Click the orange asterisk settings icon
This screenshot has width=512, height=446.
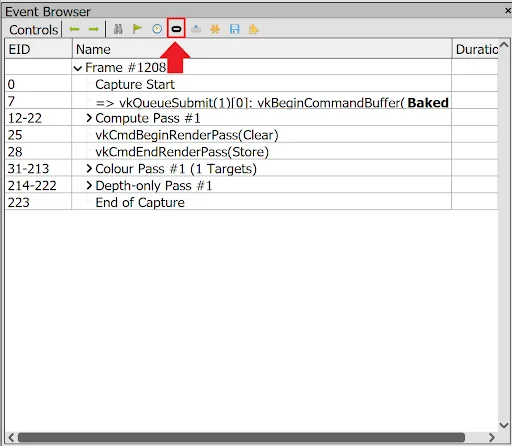point(215,29)
